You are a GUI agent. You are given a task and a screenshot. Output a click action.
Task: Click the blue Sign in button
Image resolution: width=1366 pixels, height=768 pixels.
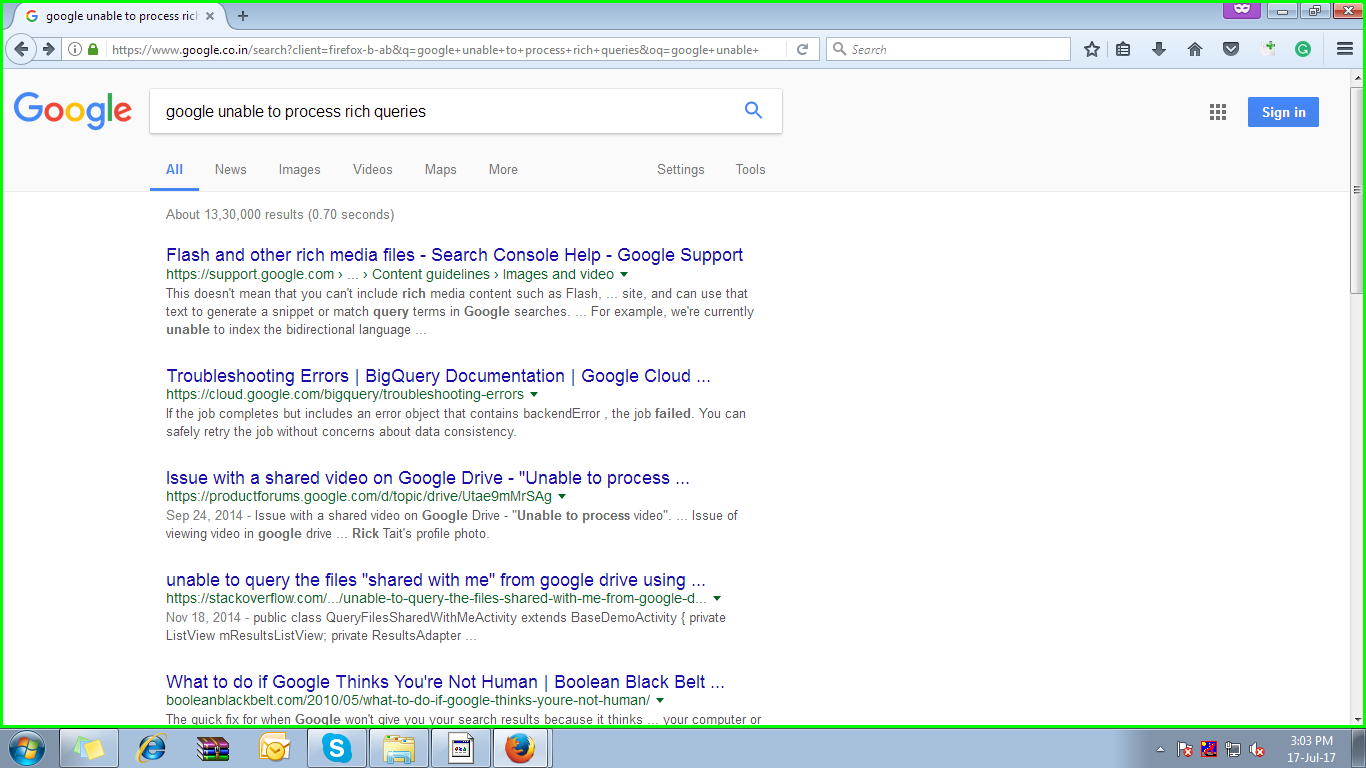point(1283,112)
